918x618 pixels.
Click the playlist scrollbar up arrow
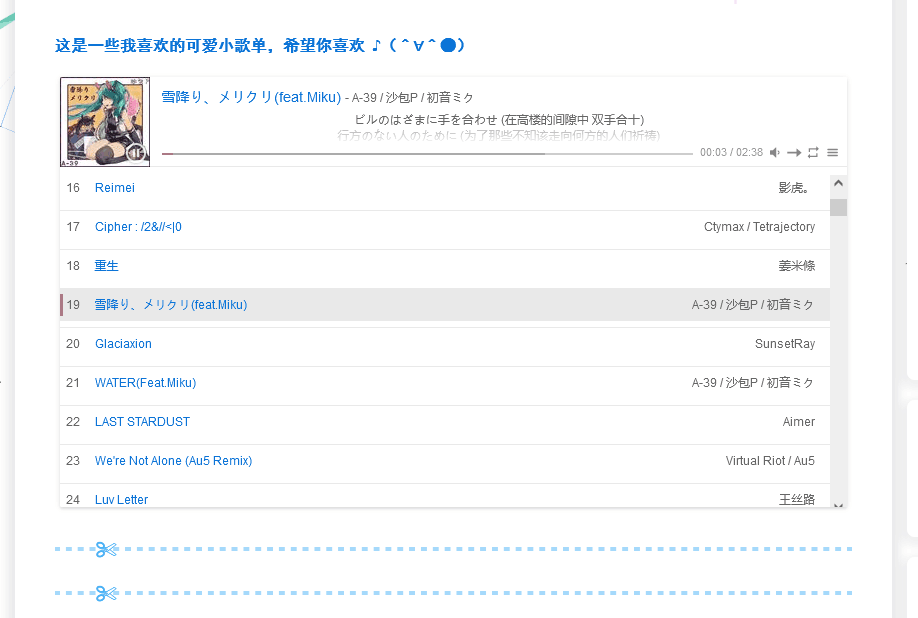(x=838, y=183)
